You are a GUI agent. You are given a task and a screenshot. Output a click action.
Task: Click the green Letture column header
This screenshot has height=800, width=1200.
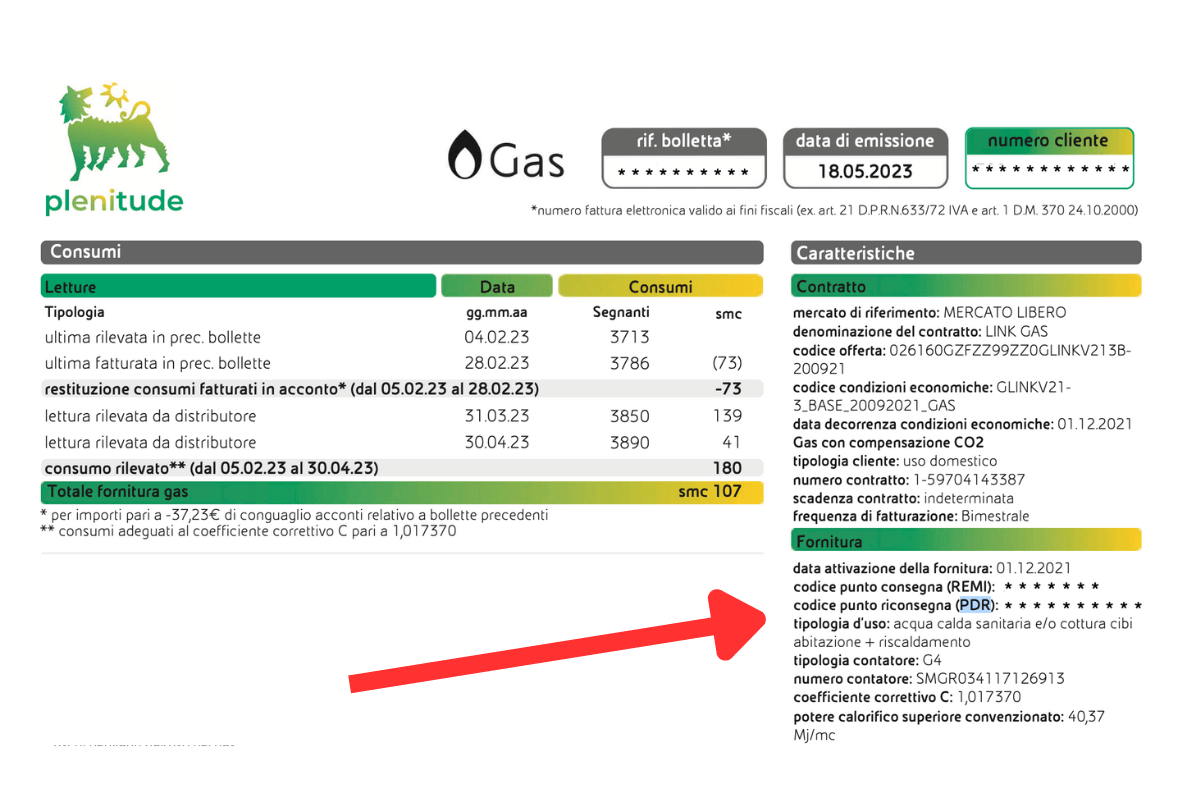(x=238, y=287)
